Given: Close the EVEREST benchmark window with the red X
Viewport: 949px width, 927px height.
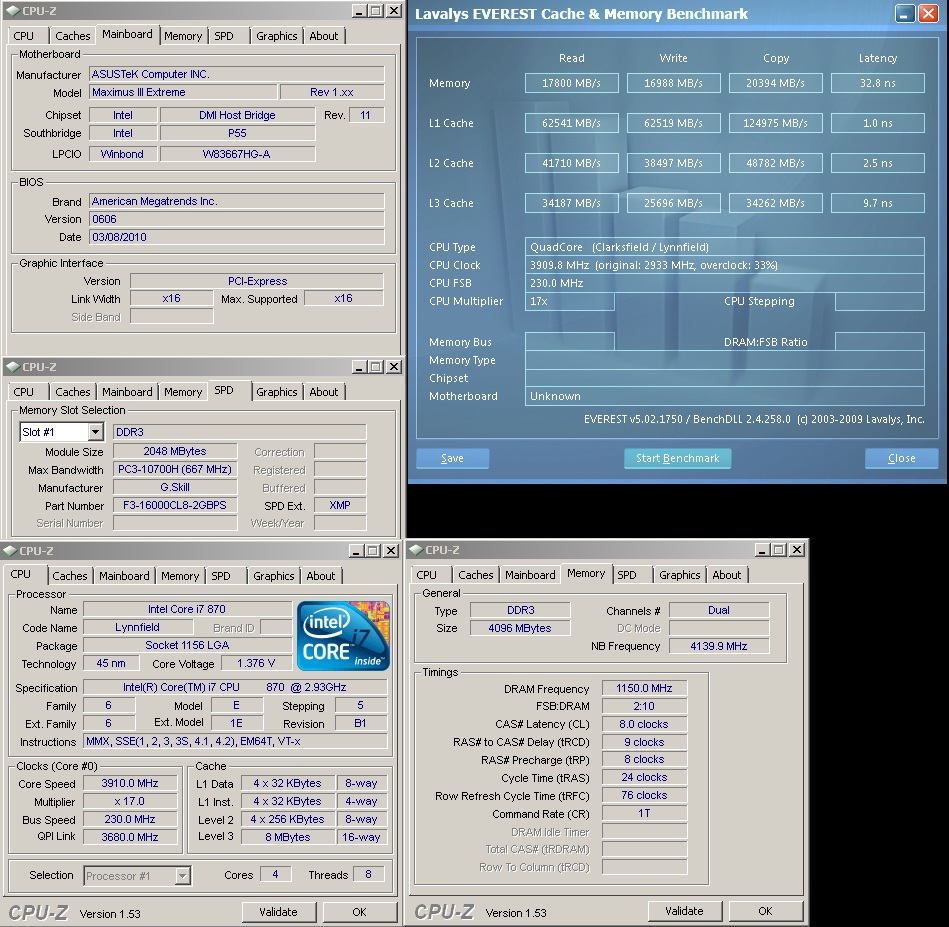Looking at the screenshot, I should (x=928, y=14).
